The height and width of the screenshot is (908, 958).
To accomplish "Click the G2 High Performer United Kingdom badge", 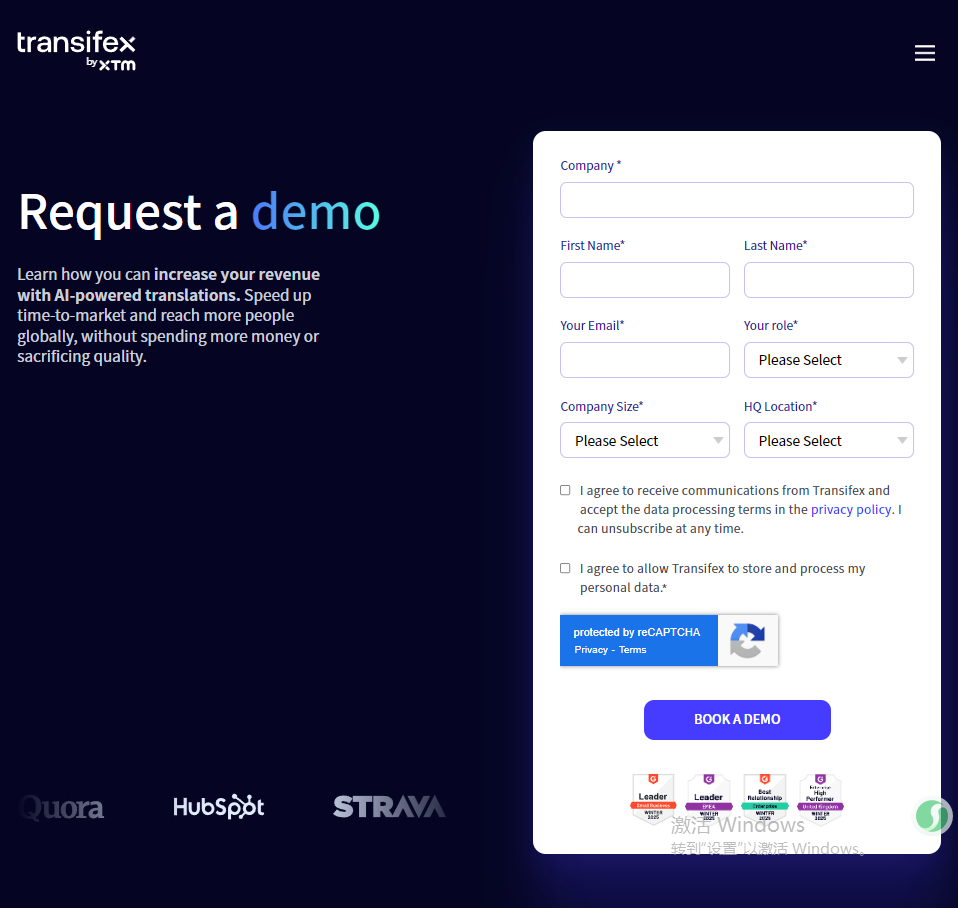I will [x=821, y=799].
